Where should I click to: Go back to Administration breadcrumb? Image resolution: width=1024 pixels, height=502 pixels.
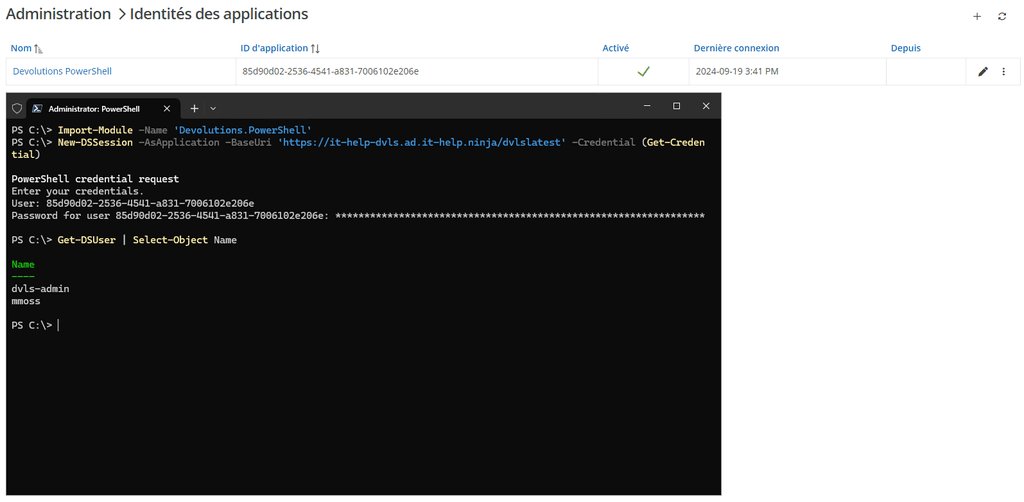(58, 14)
